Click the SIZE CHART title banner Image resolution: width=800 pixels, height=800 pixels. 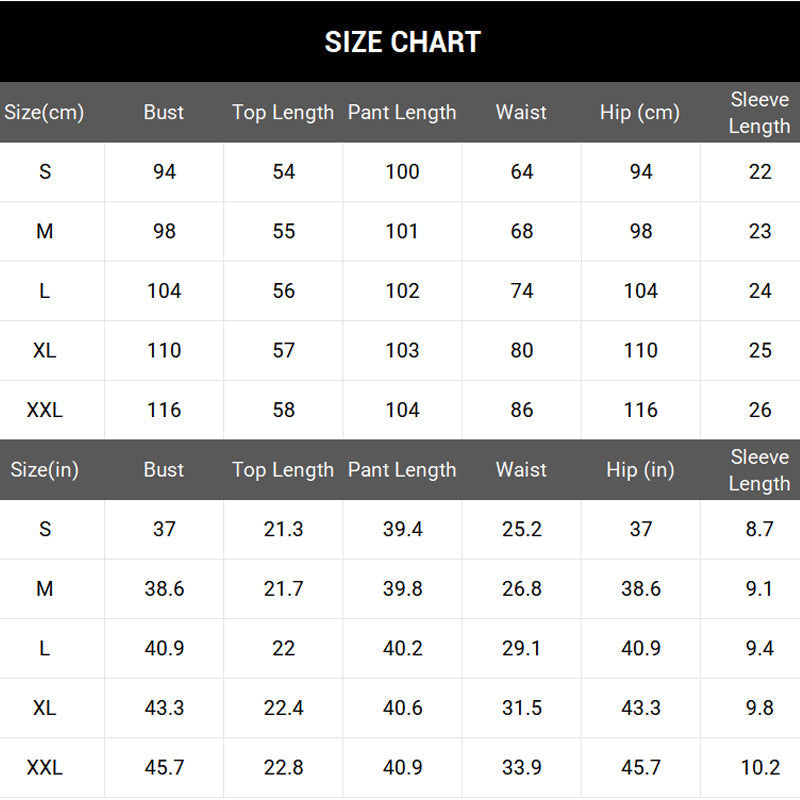(x=400, y=41)
